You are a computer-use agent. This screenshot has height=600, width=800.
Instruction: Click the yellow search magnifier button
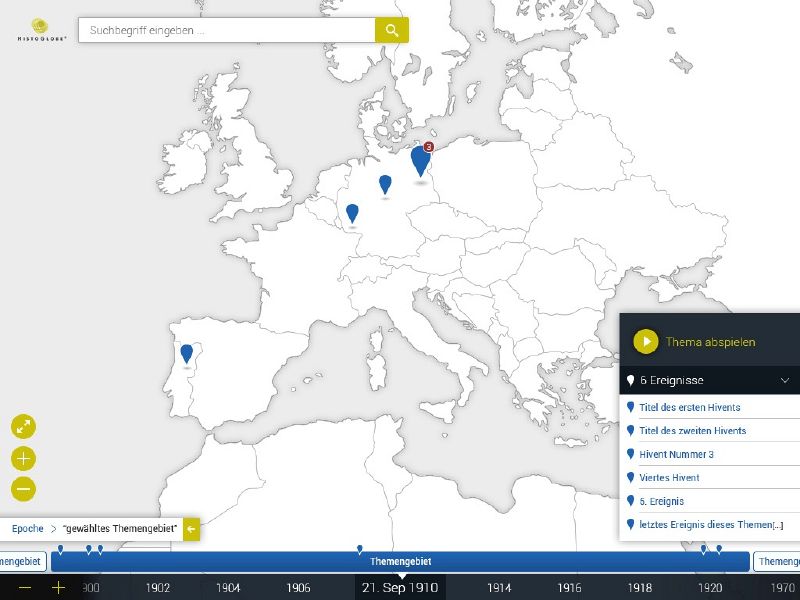[391, 30]
